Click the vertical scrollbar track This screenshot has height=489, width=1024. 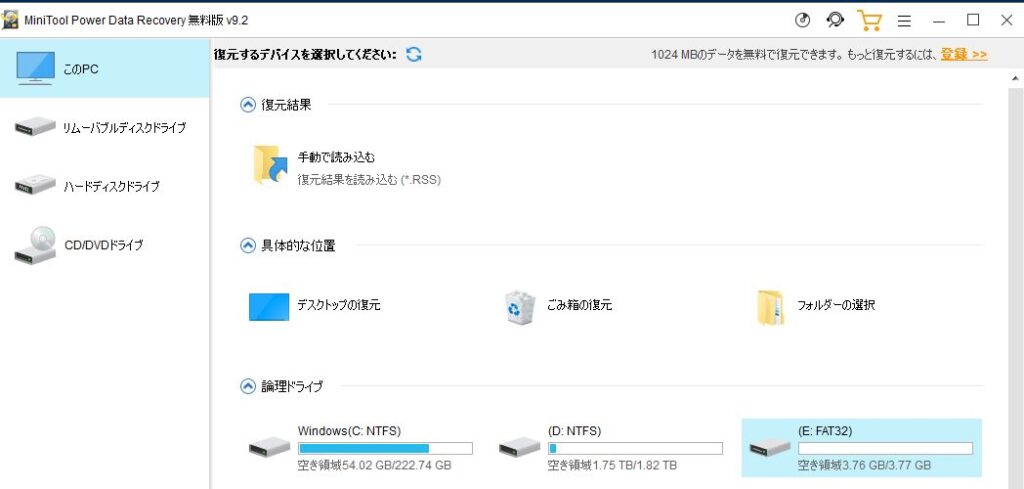click(1015, 287)
